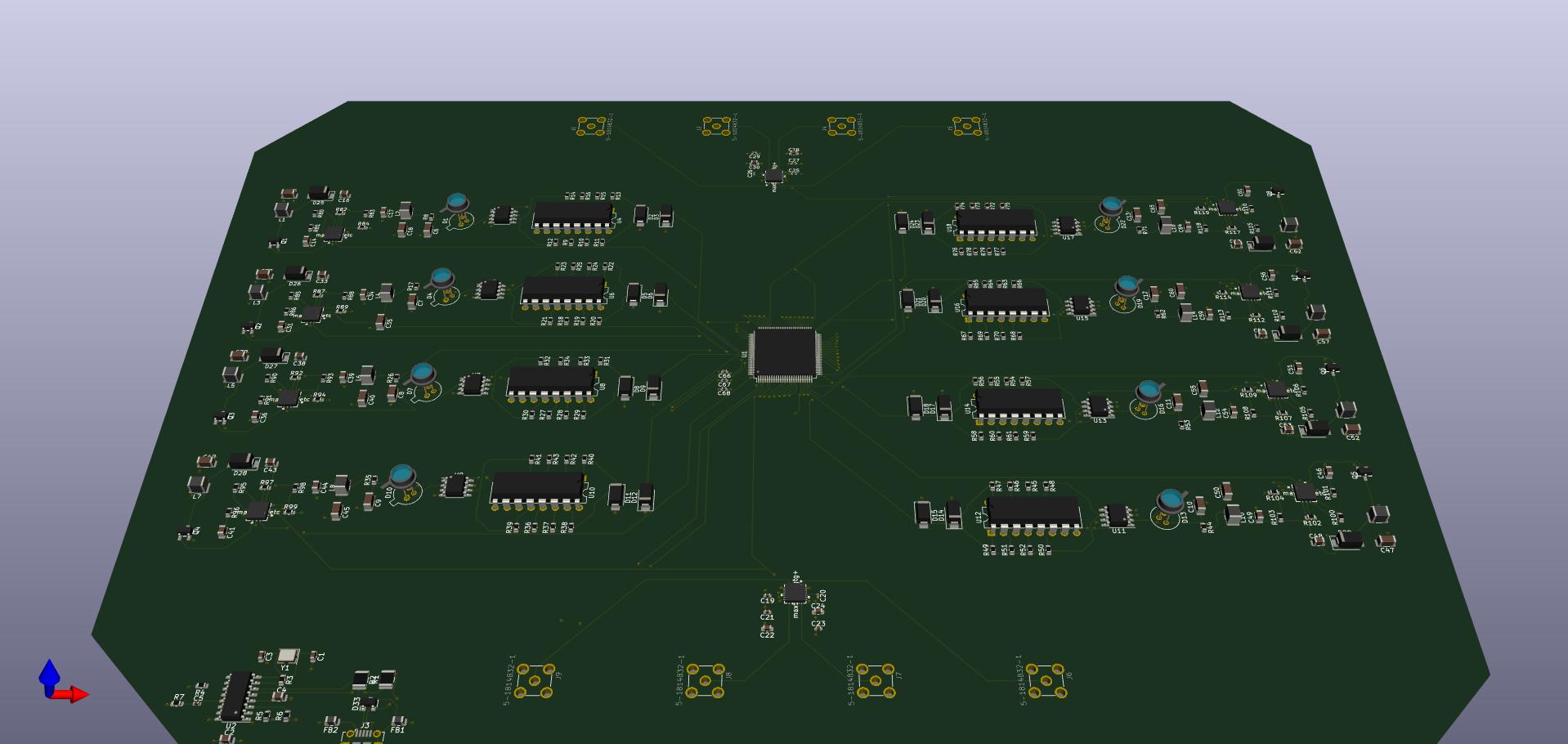Select connector J8 at the bottom edge
Screen dimensions: 1568x744
click(x=706, y=681)
